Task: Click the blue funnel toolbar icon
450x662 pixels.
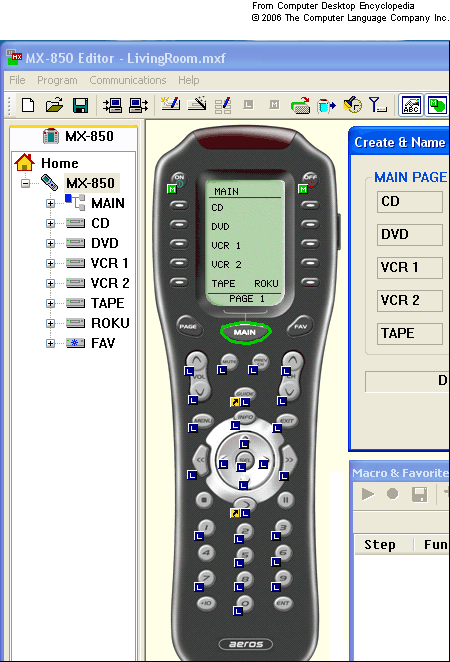Action: tap(377, 105)
